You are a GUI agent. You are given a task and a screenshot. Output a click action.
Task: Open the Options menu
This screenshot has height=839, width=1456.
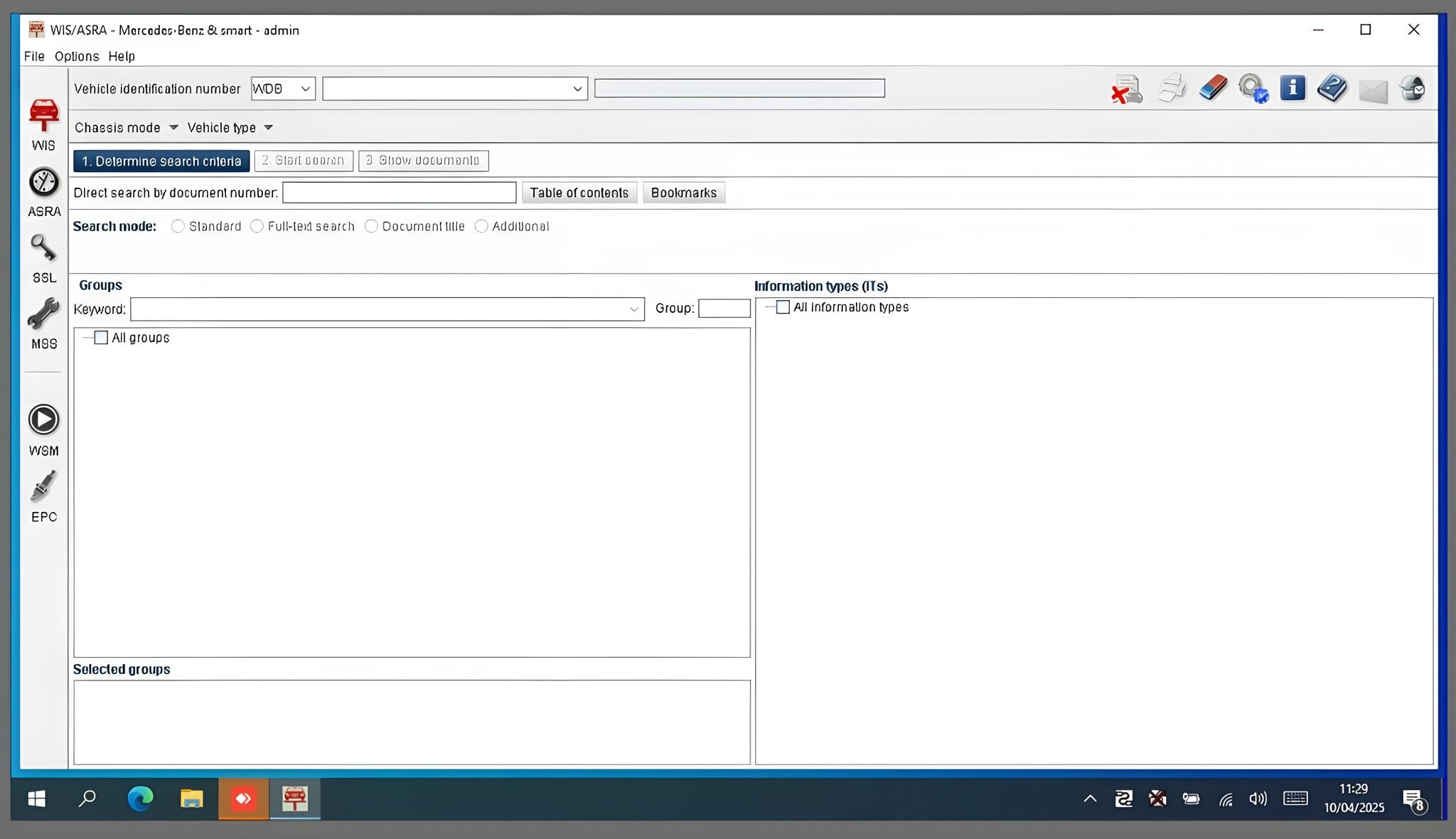tap(77, 55)
